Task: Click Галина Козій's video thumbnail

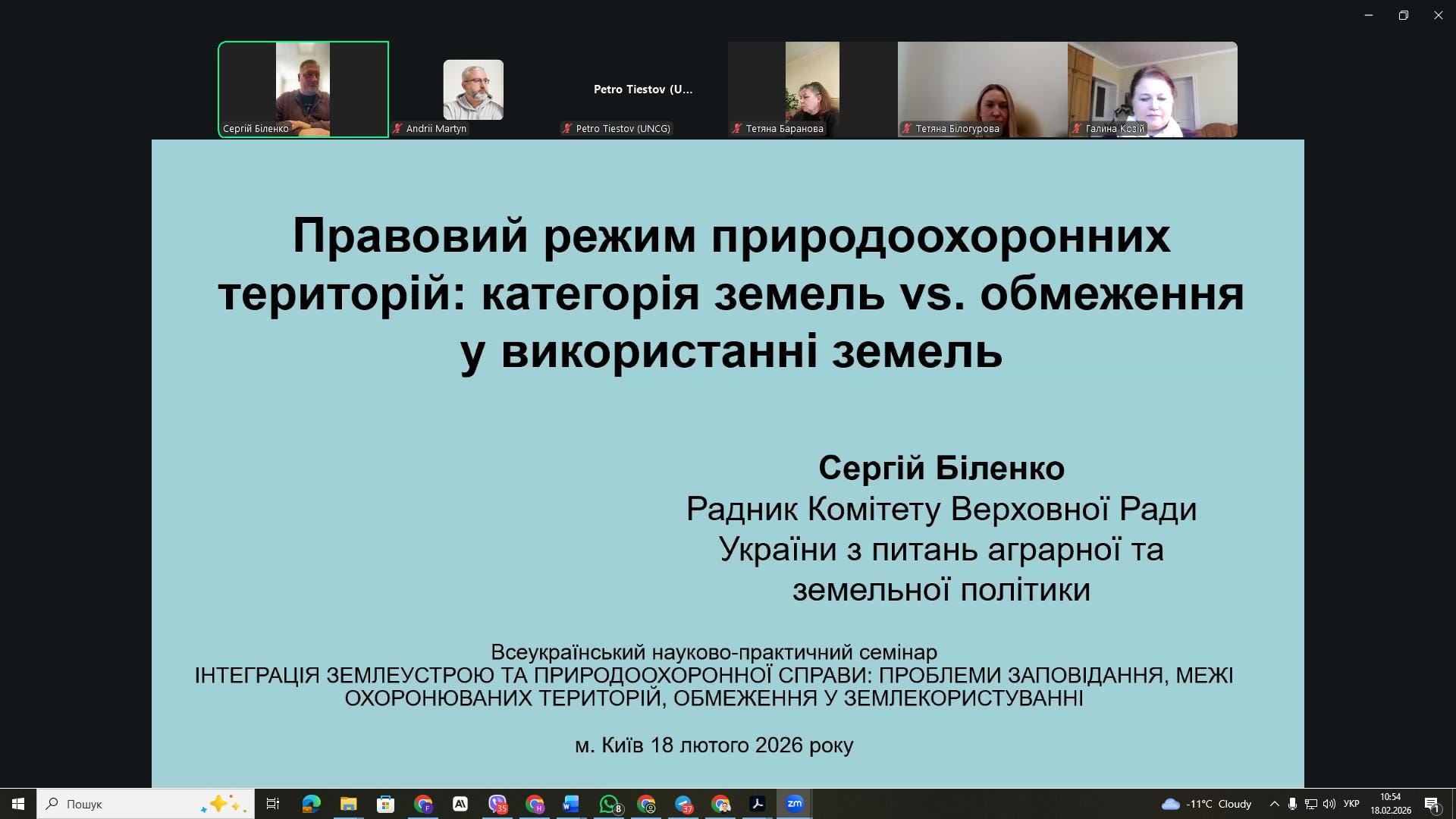Action: point(1152,89)
